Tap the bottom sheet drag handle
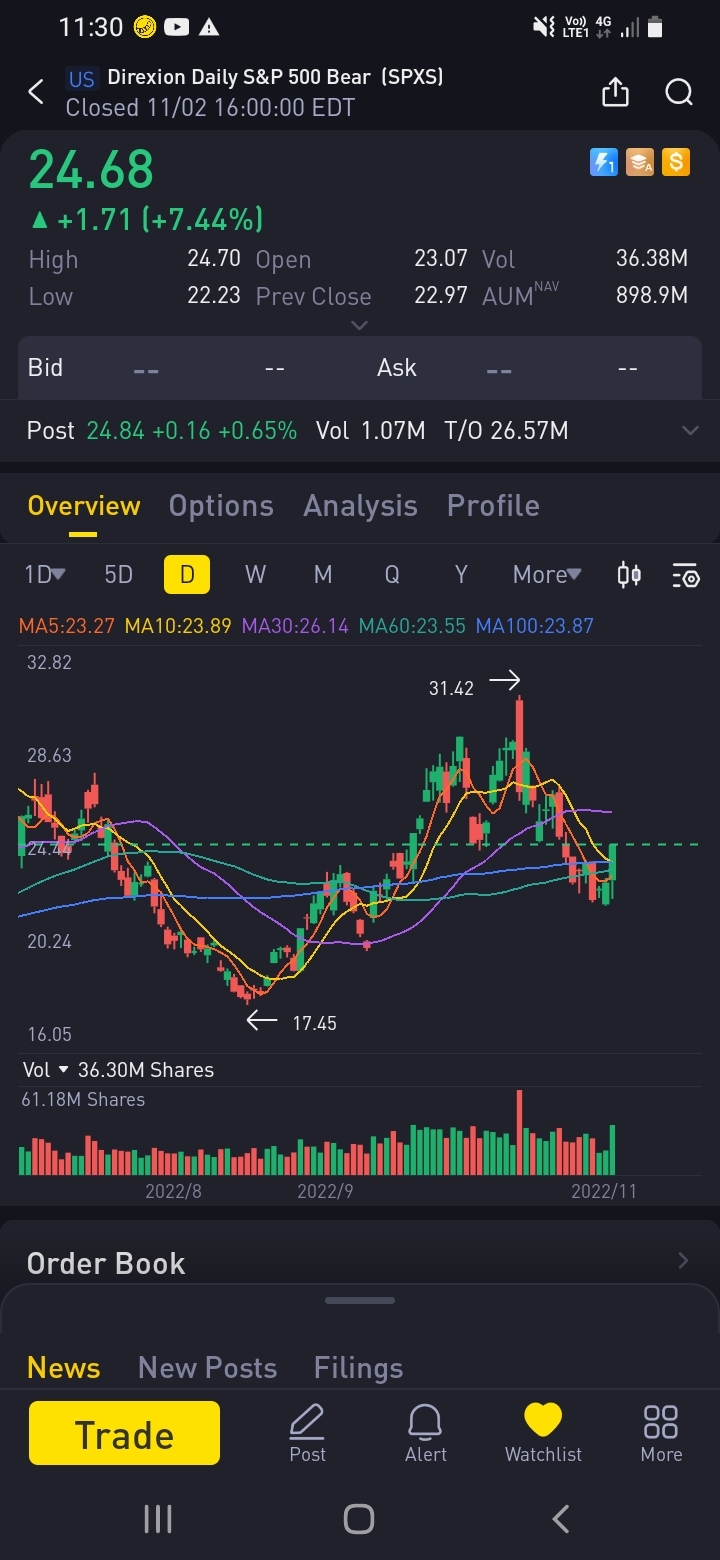The width and height of the screenshot is (720, 1560). click(x=360, y=1300)
